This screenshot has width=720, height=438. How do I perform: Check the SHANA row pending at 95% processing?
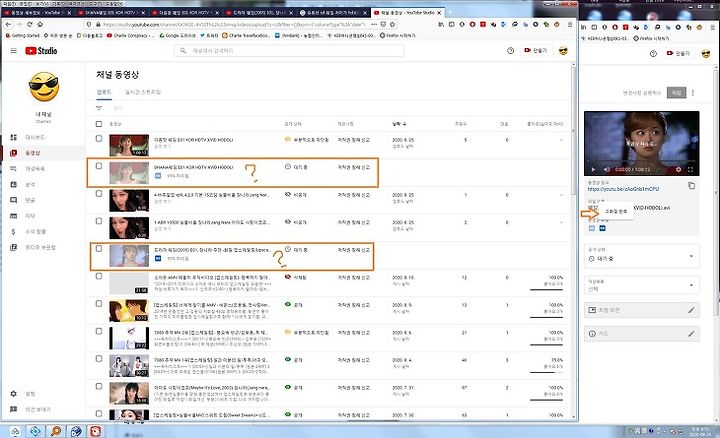point(99,166)
